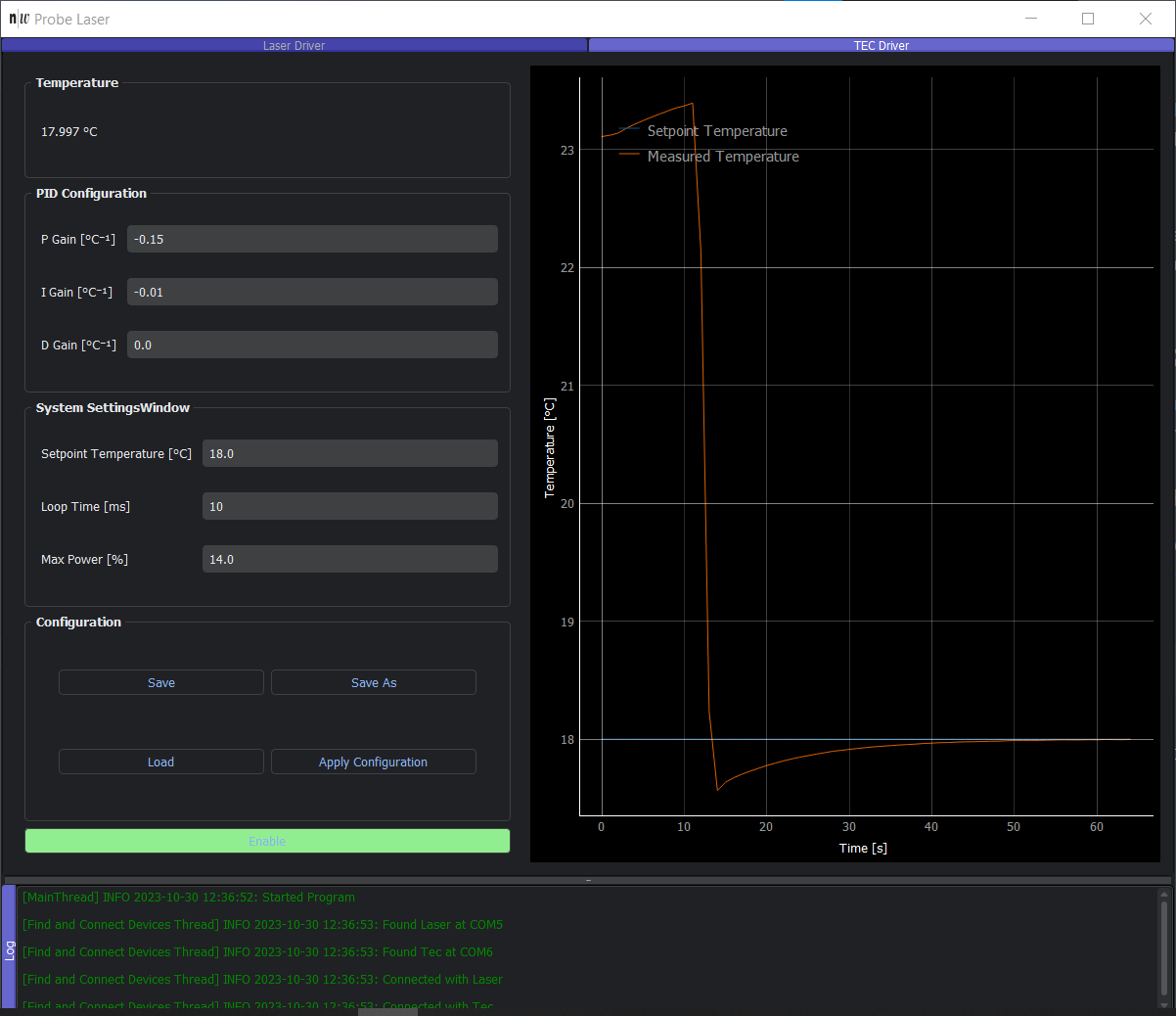Click the PID Configuration group title
The image size is (1176, 1016).
coord(91,193)
